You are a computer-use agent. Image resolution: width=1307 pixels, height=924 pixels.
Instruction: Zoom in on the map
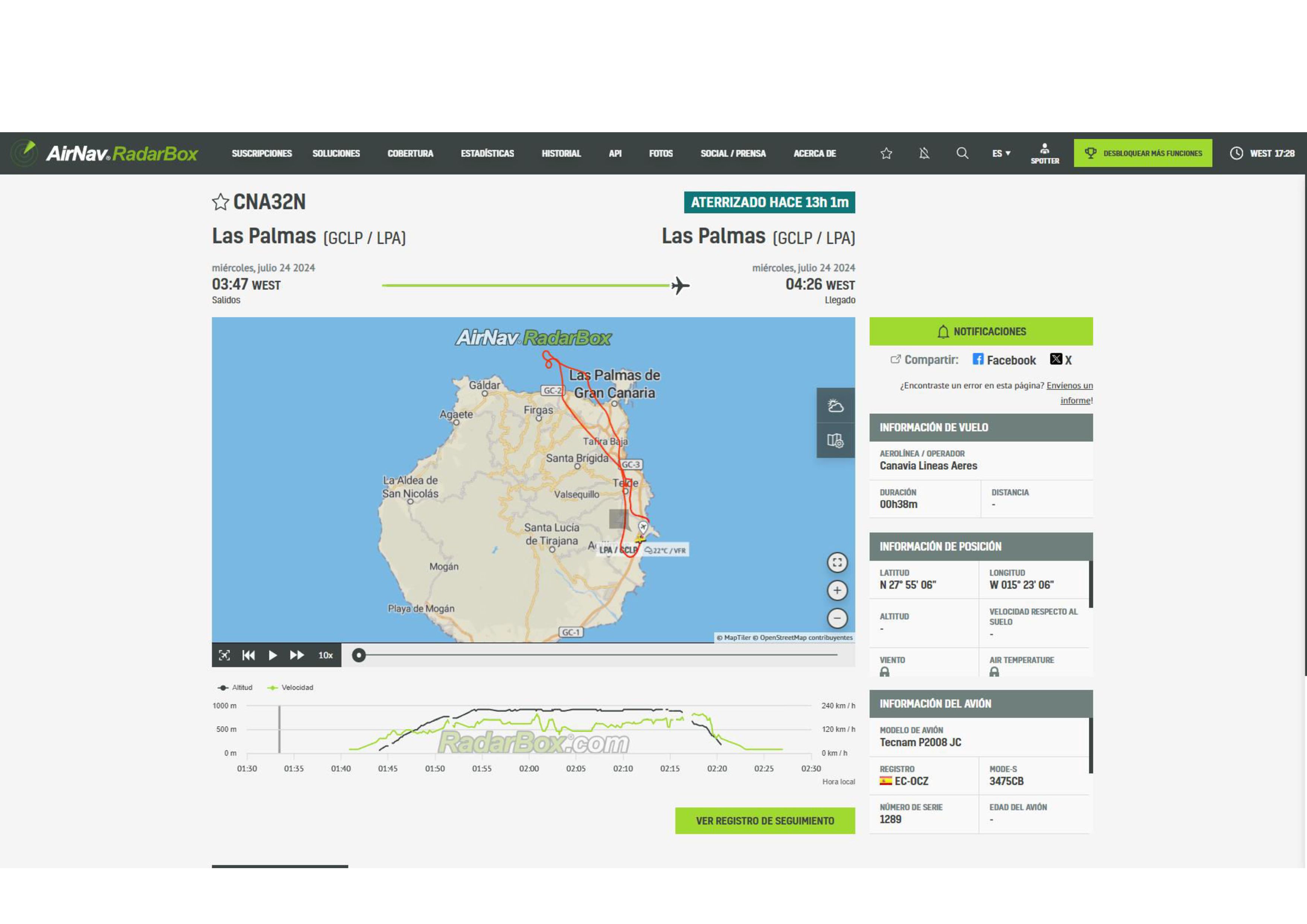tap(837, 591)
